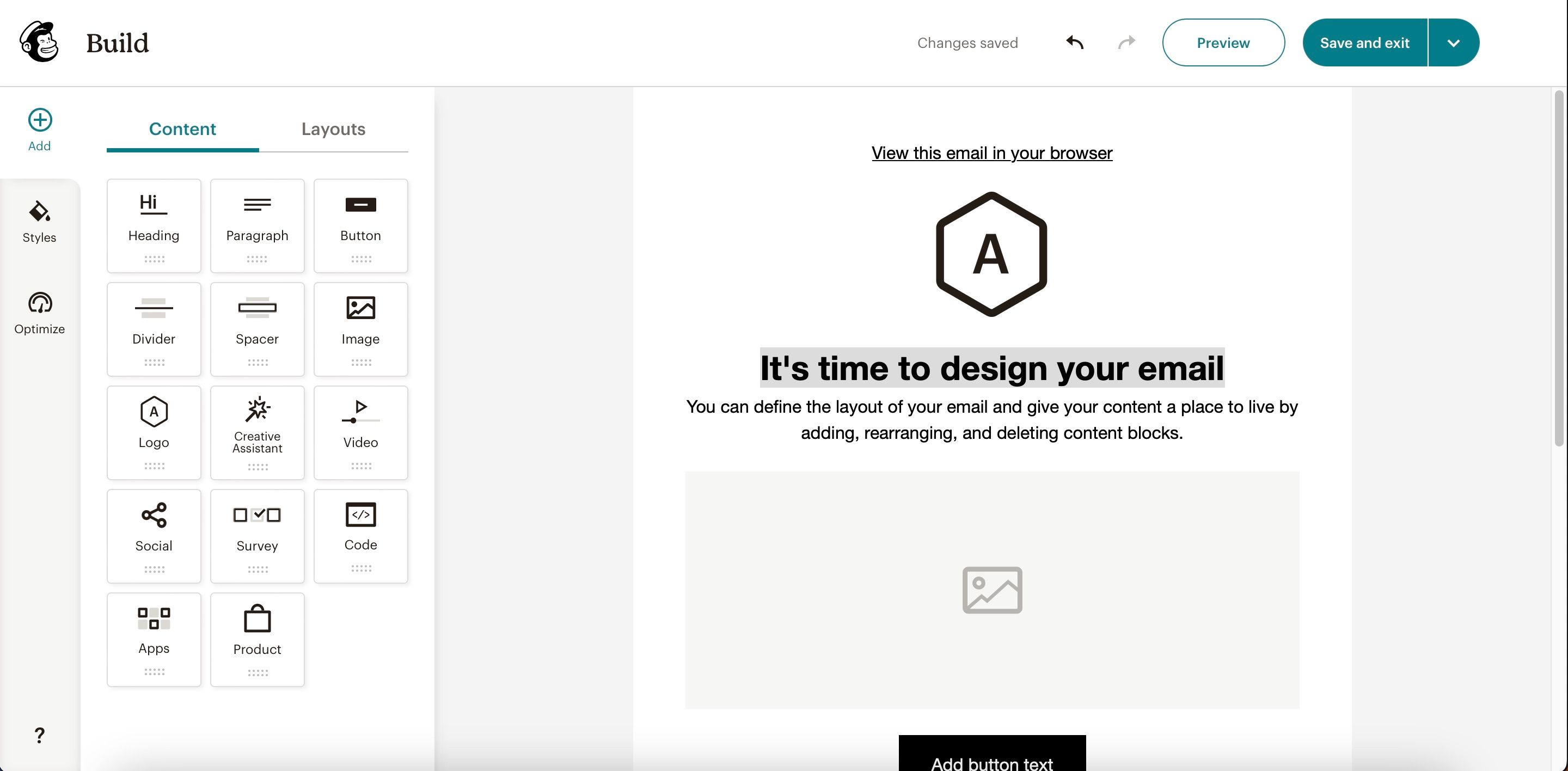Click the Add content plus icon

tap(39, 120)
